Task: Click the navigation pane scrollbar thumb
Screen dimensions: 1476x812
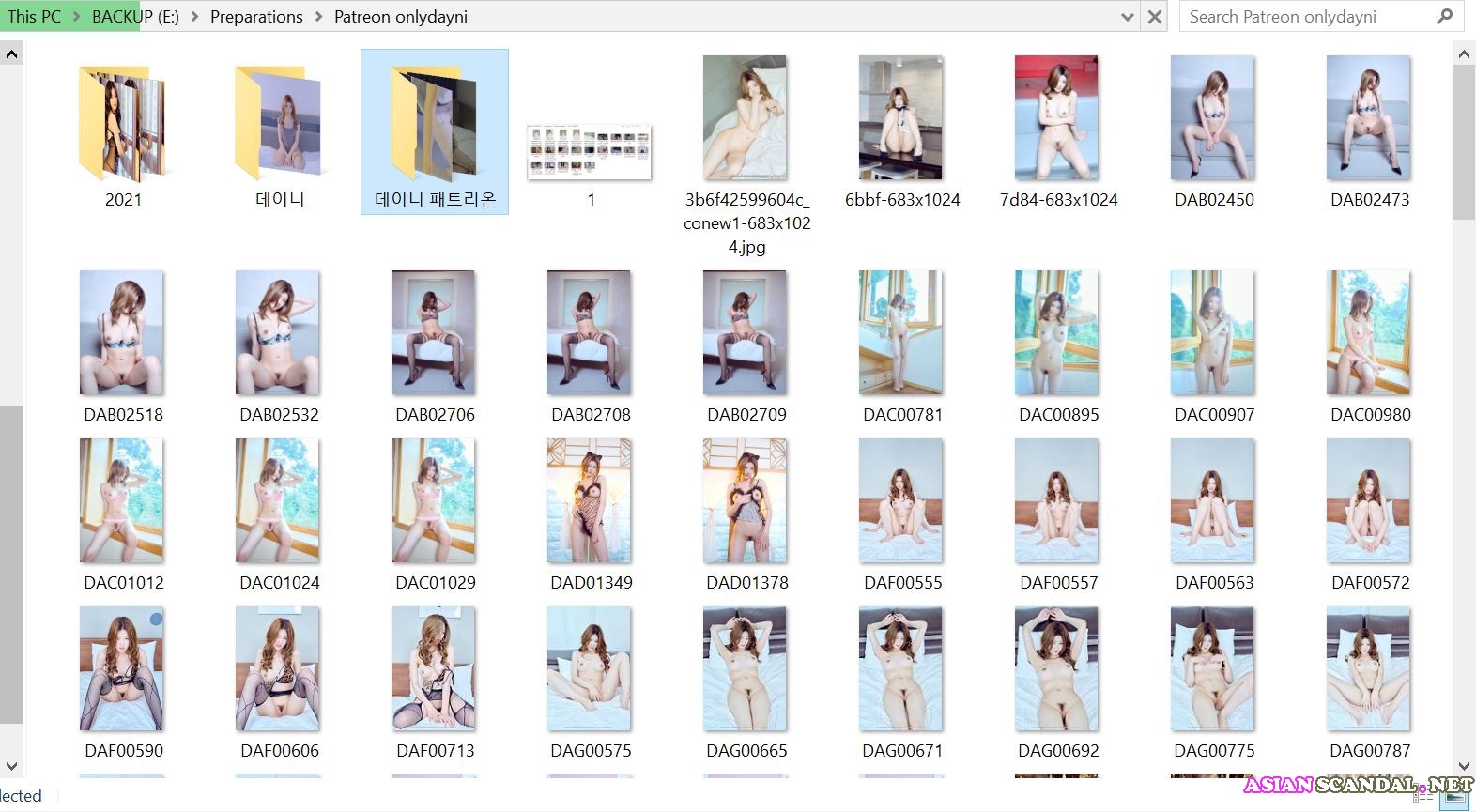Action: [11, 565]
